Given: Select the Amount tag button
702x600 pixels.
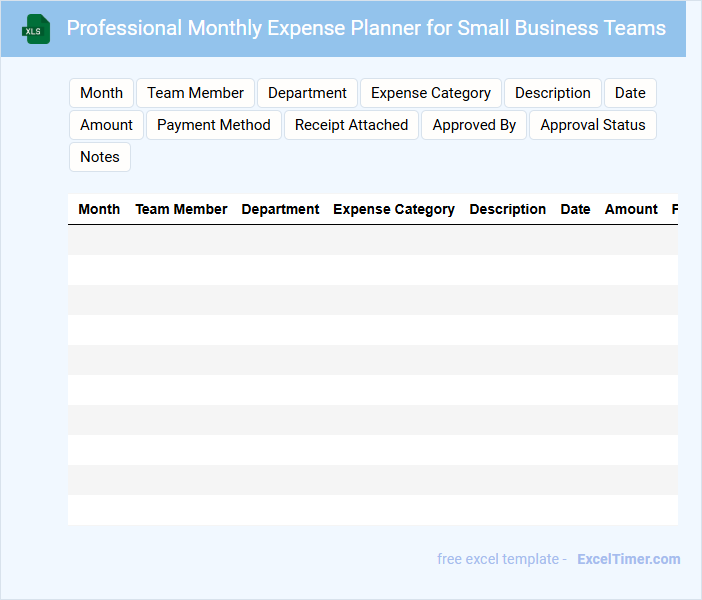Looking at the screenshot, I should pos(106,125).
